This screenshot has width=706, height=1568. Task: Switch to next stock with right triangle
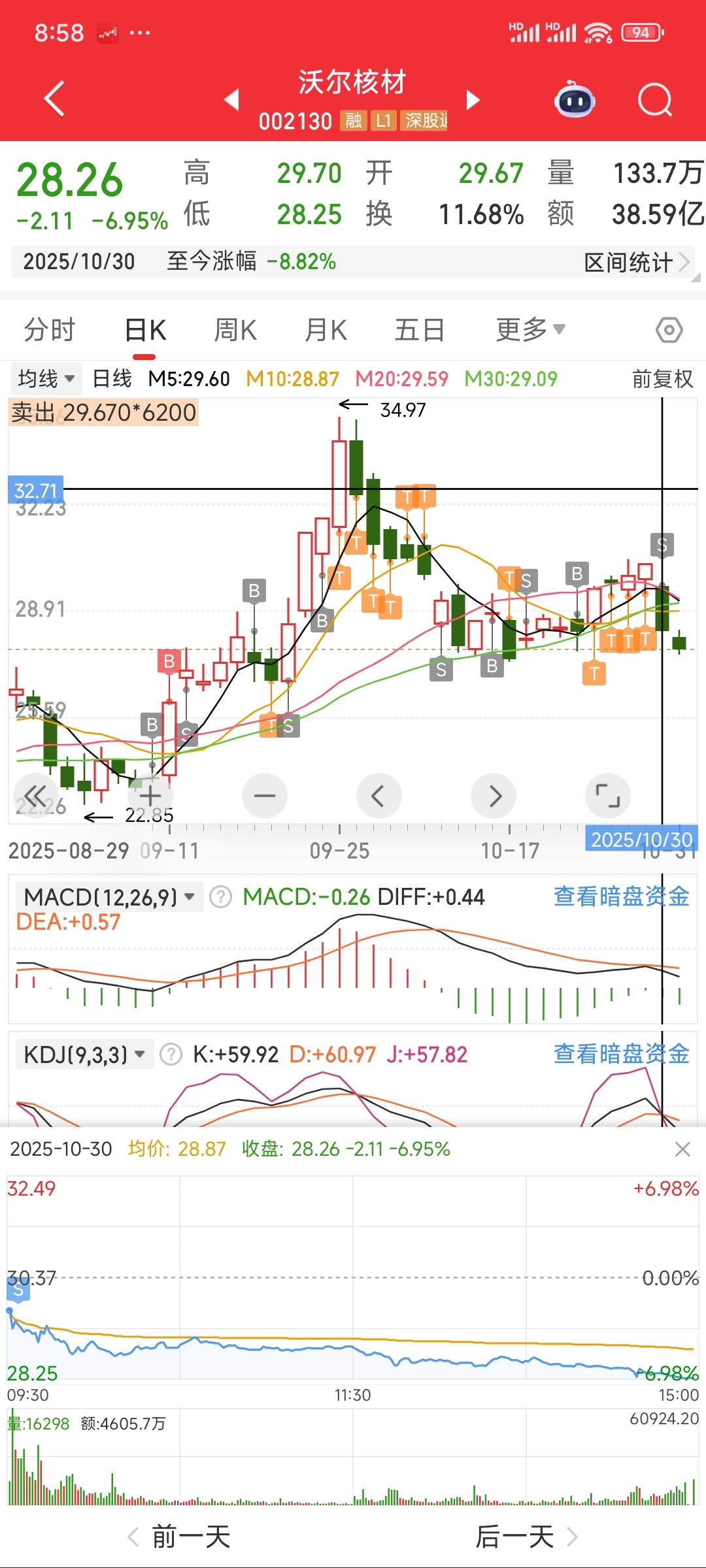(x=473, y=99)
